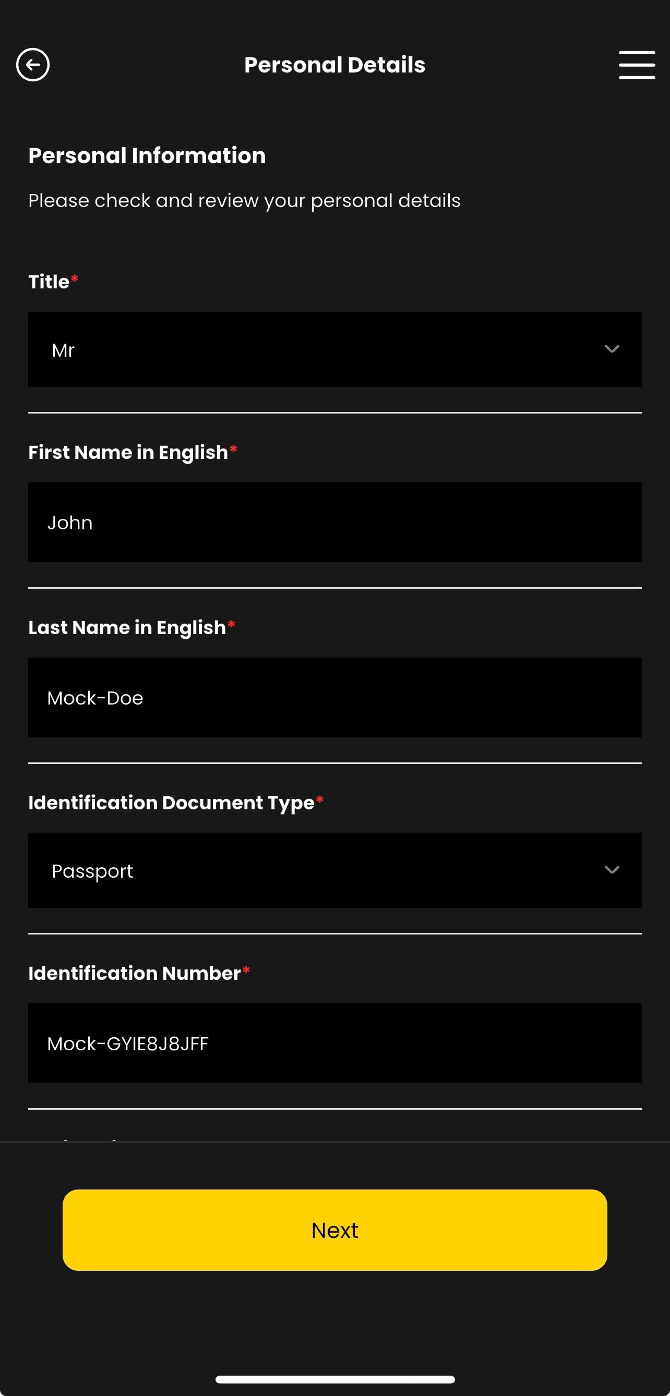670x1396 pixels.
Task: Focus the First Name field containing John
Action: pyautogui.click(x=334, y=522)
